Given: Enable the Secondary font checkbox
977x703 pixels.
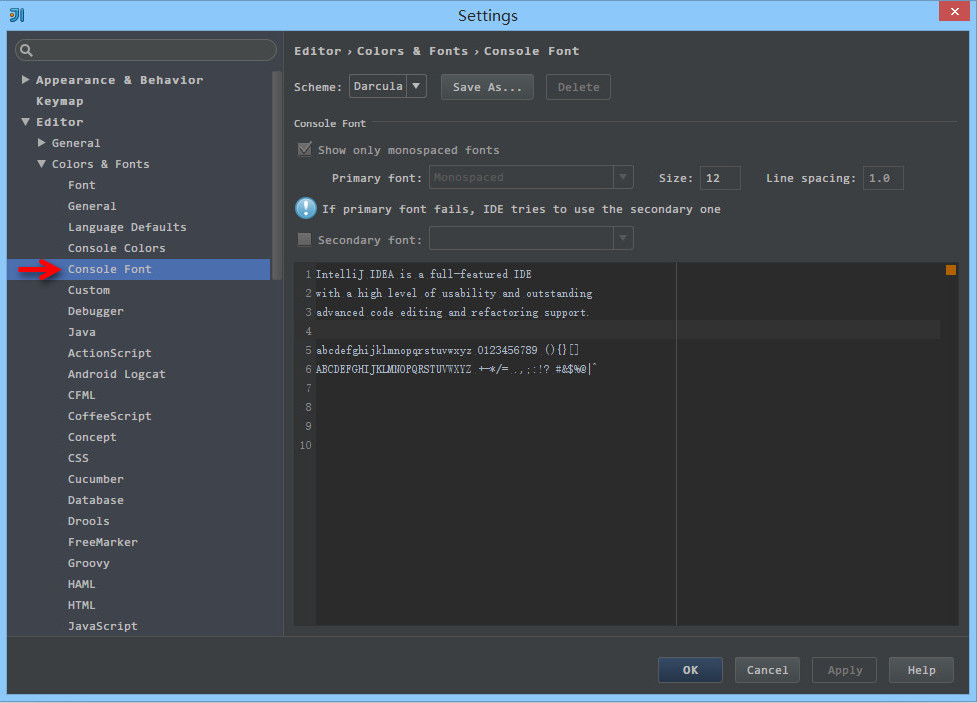Looking at the screenshot, I should [304, 238].
